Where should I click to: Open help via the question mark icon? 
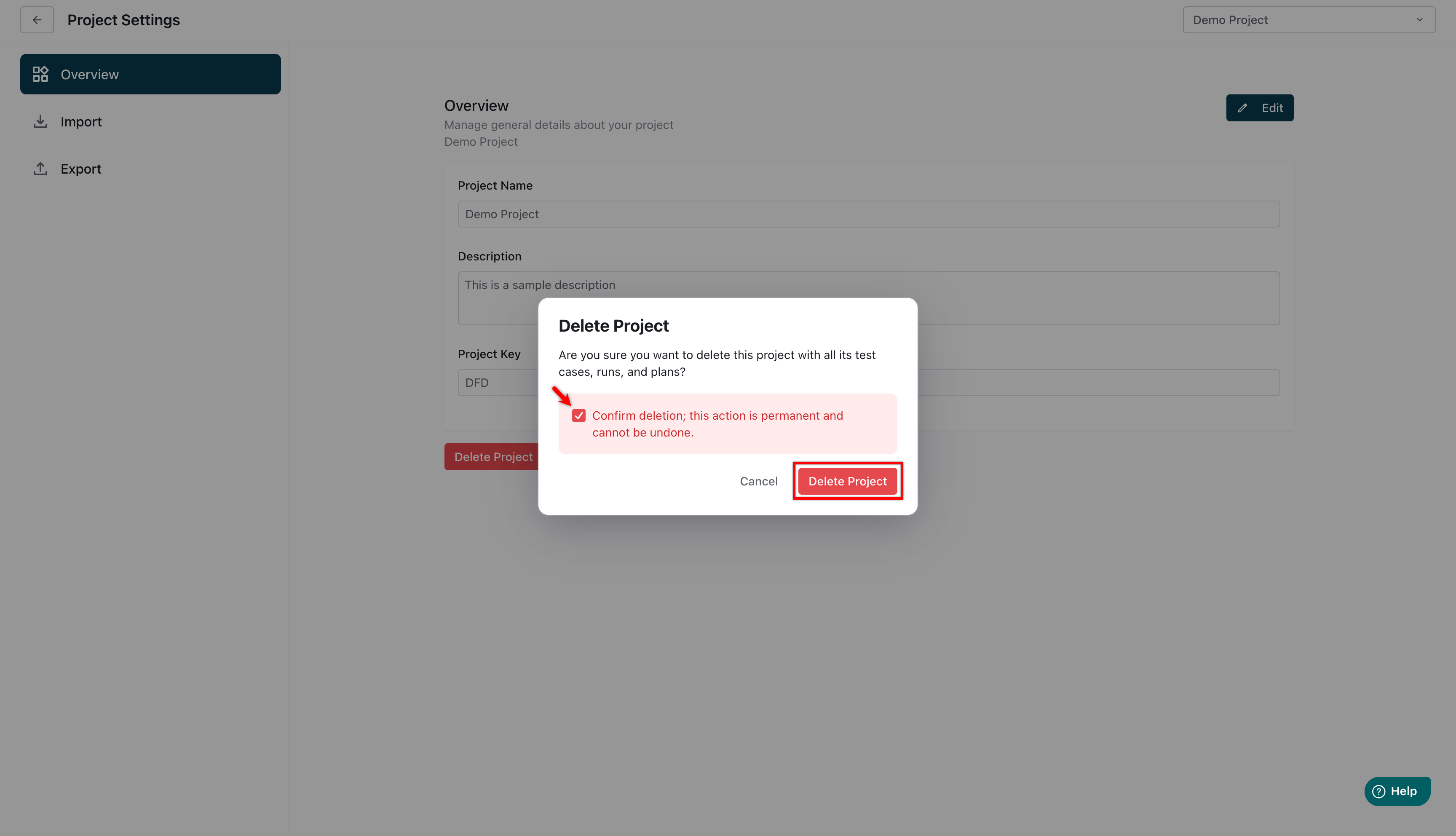[1380, 790]
